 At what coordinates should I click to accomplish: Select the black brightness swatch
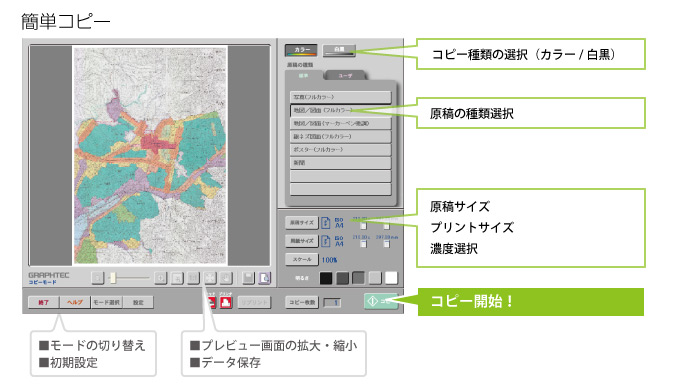tap(326, 278)
